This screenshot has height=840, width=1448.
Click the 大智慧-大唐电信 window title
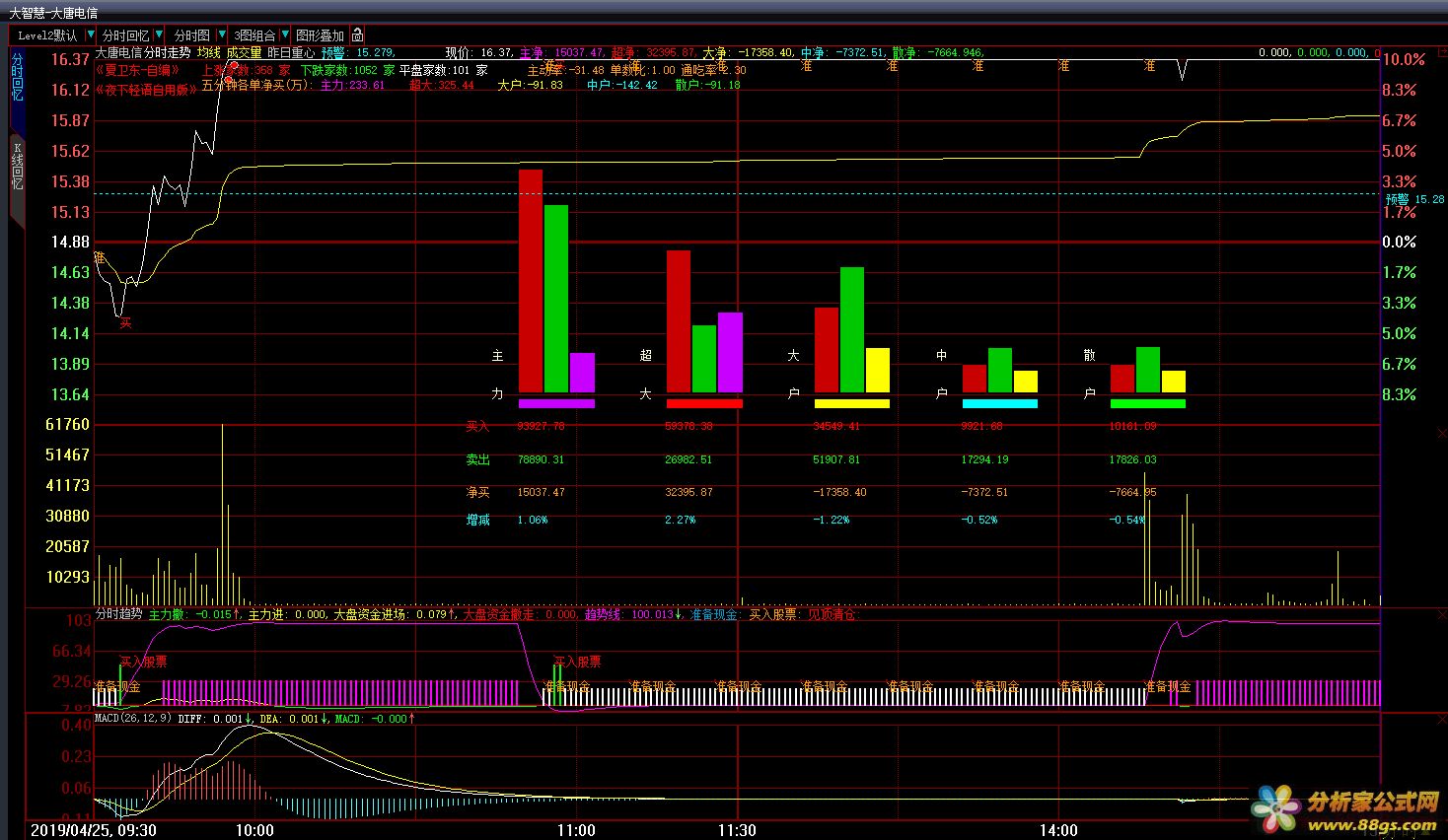pyautogui.click(x=53, y=13)
